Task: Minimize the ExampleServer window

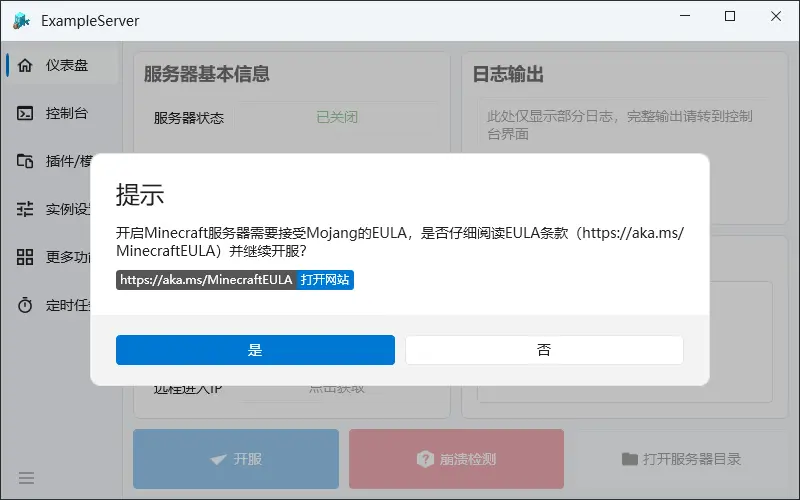Action: pyautogui.click(x=685, y=16)
